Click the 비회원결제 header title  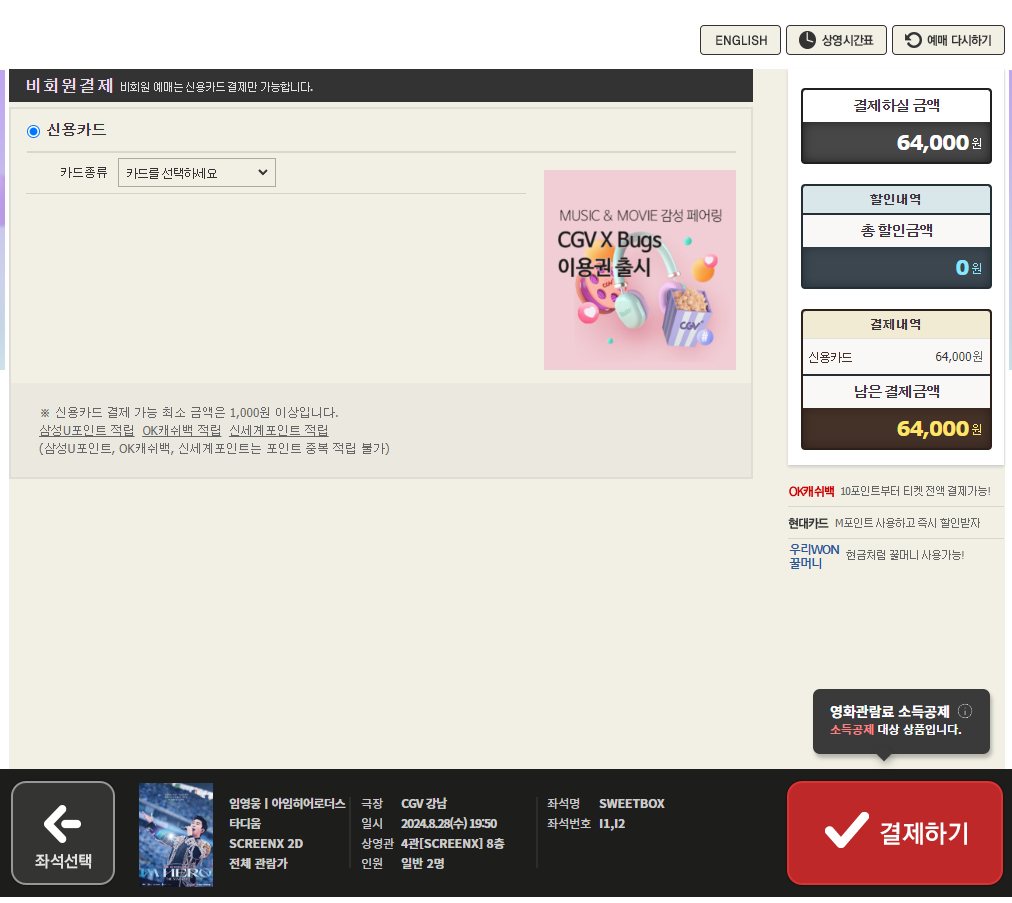coord(70,85)
